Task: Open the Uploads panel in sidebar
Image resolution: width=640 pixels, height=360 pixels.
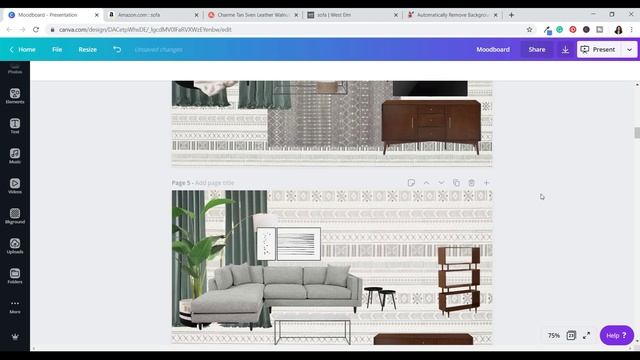Action: tap(15, 246)
